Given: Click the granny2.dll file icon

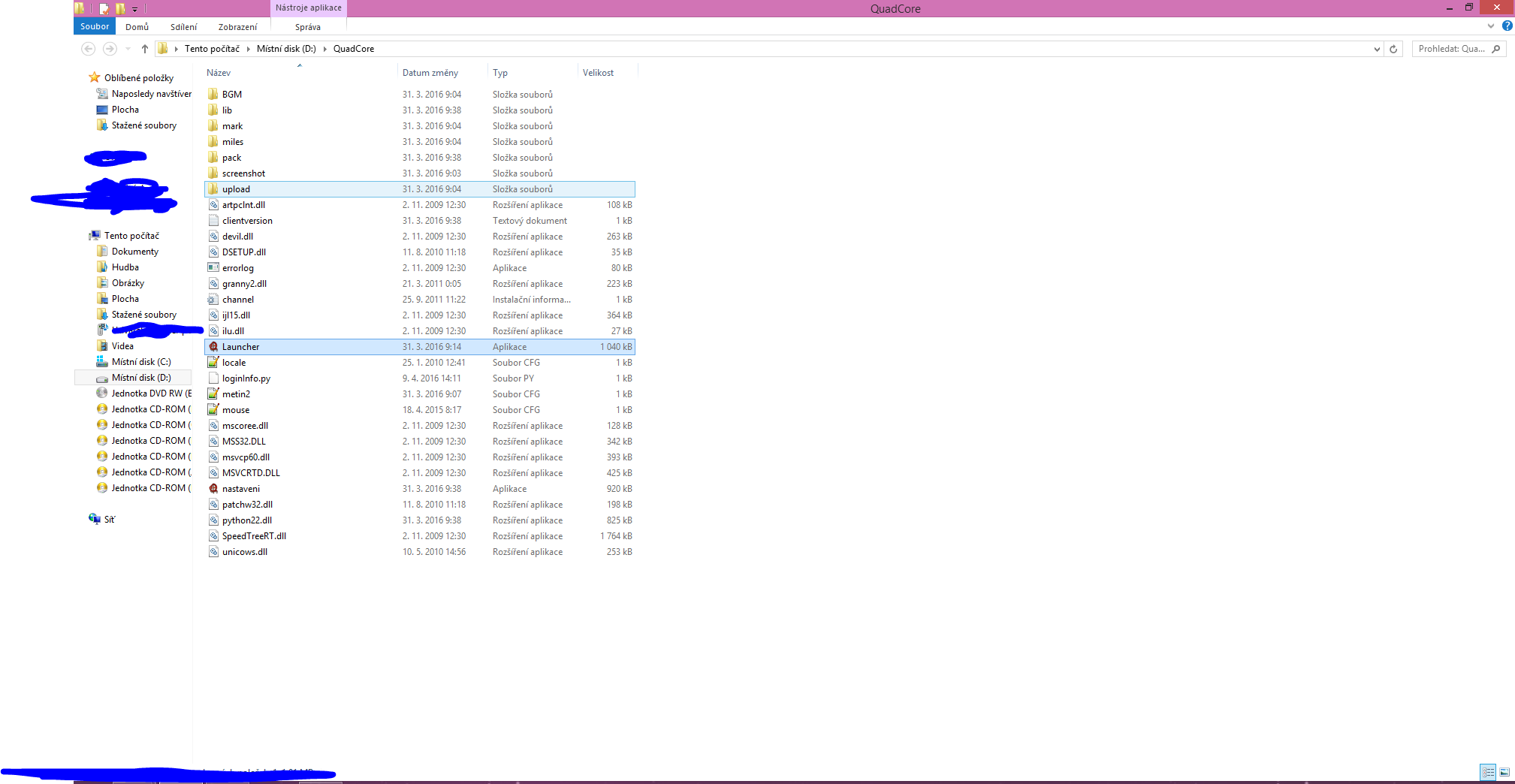Looking at the screenshot, I should [x=213, y=284].
